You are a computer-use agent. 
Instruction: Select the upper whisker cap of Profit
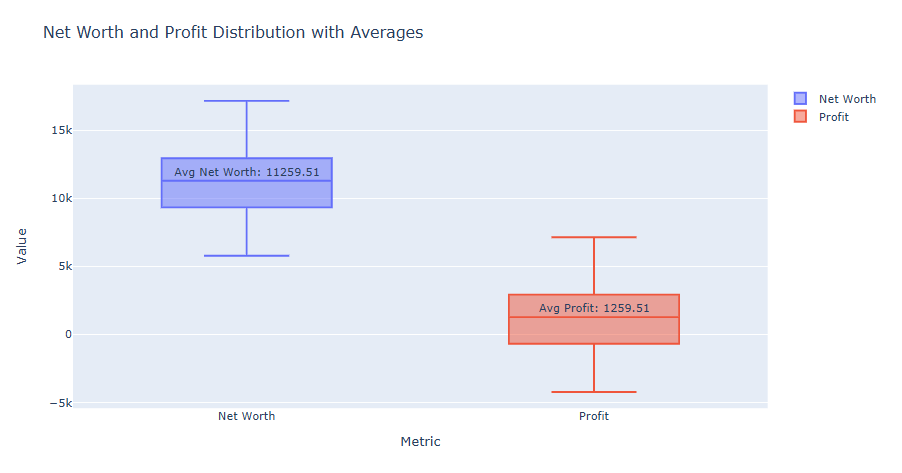tap(594, 237)
